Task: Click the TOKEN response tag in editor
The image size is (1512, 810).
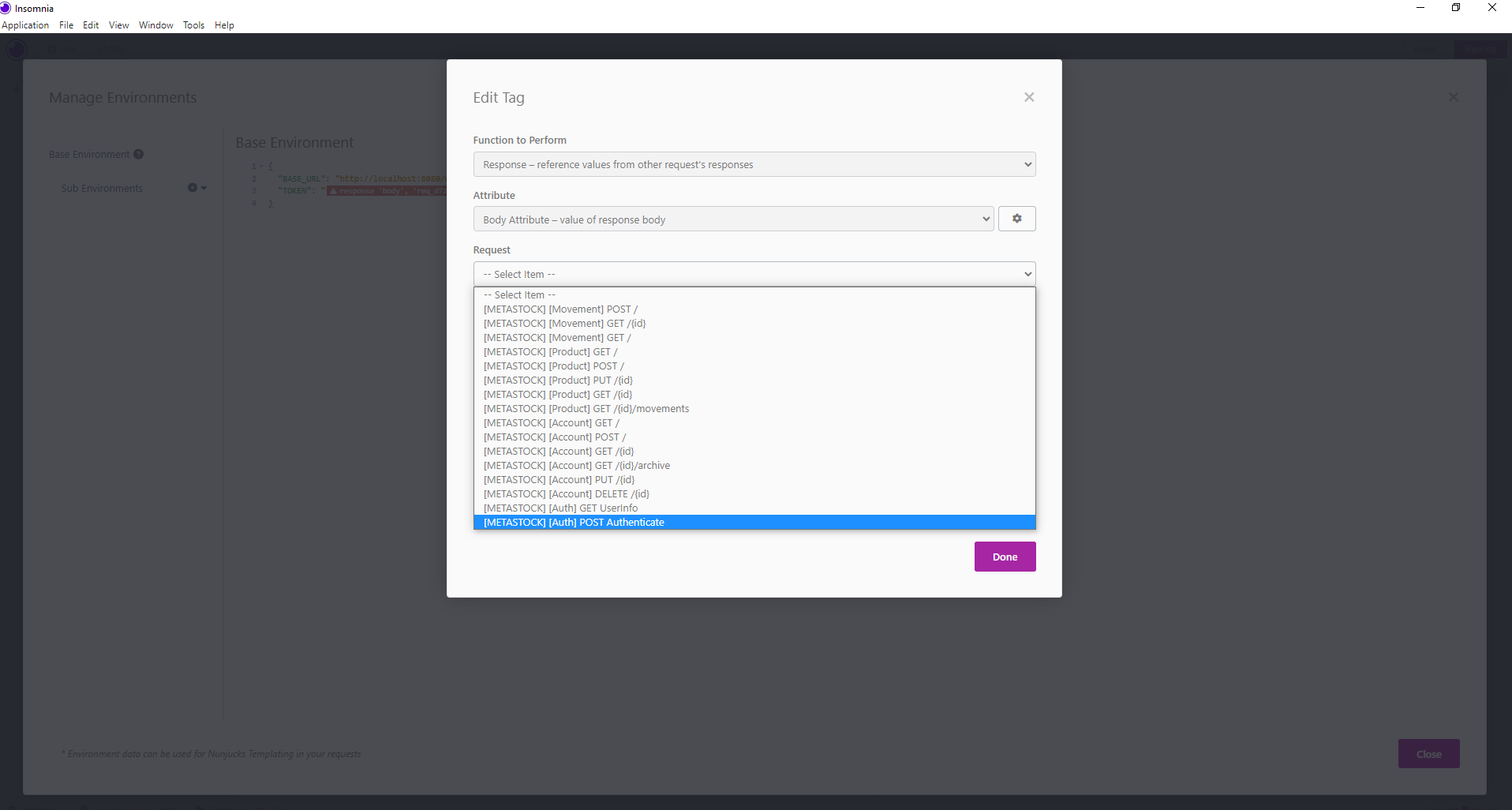Action: (x=387, y=191)
